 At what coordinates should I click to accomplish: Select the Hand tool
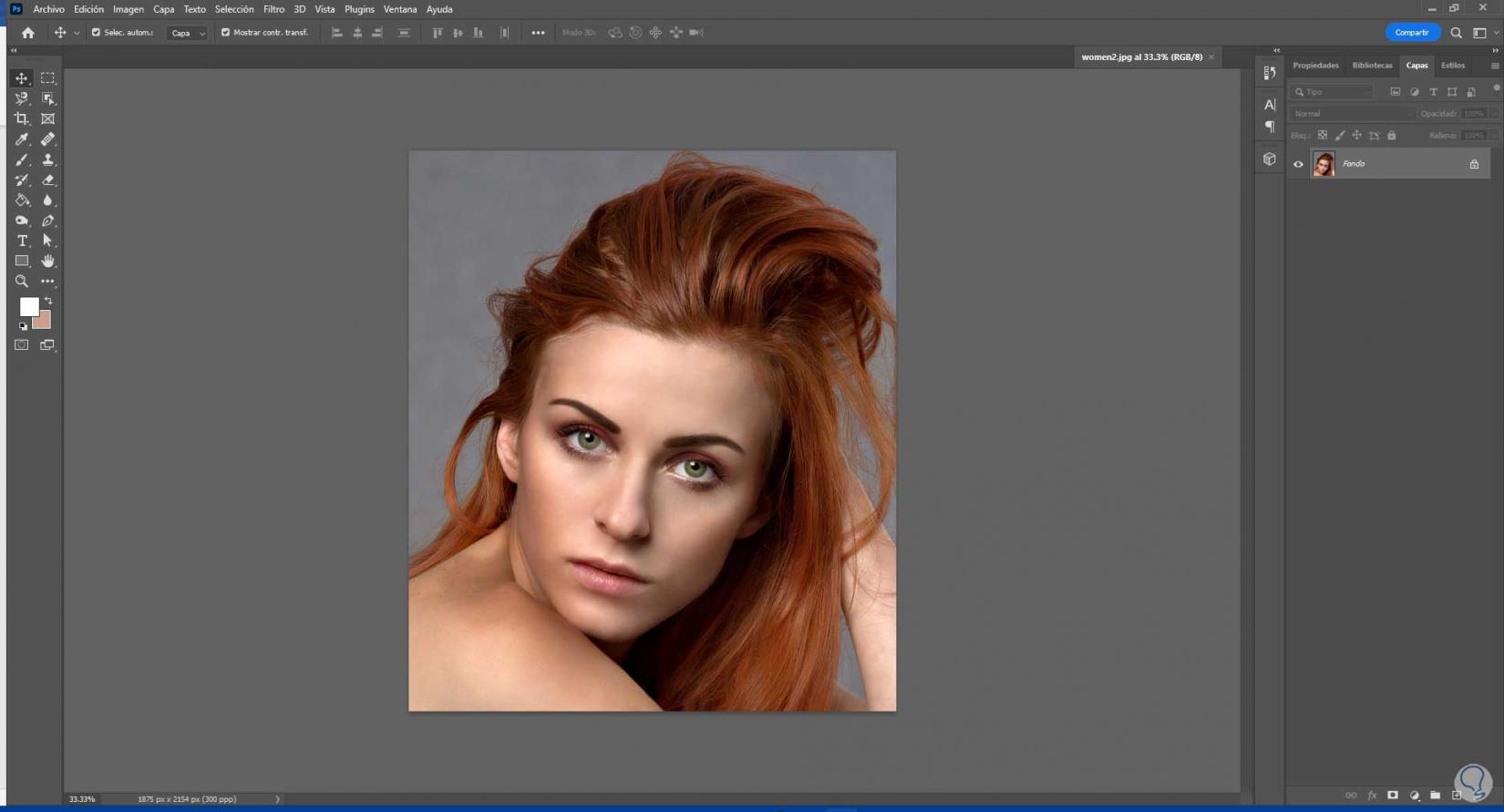pyautogui.click(x=47, y=262)
